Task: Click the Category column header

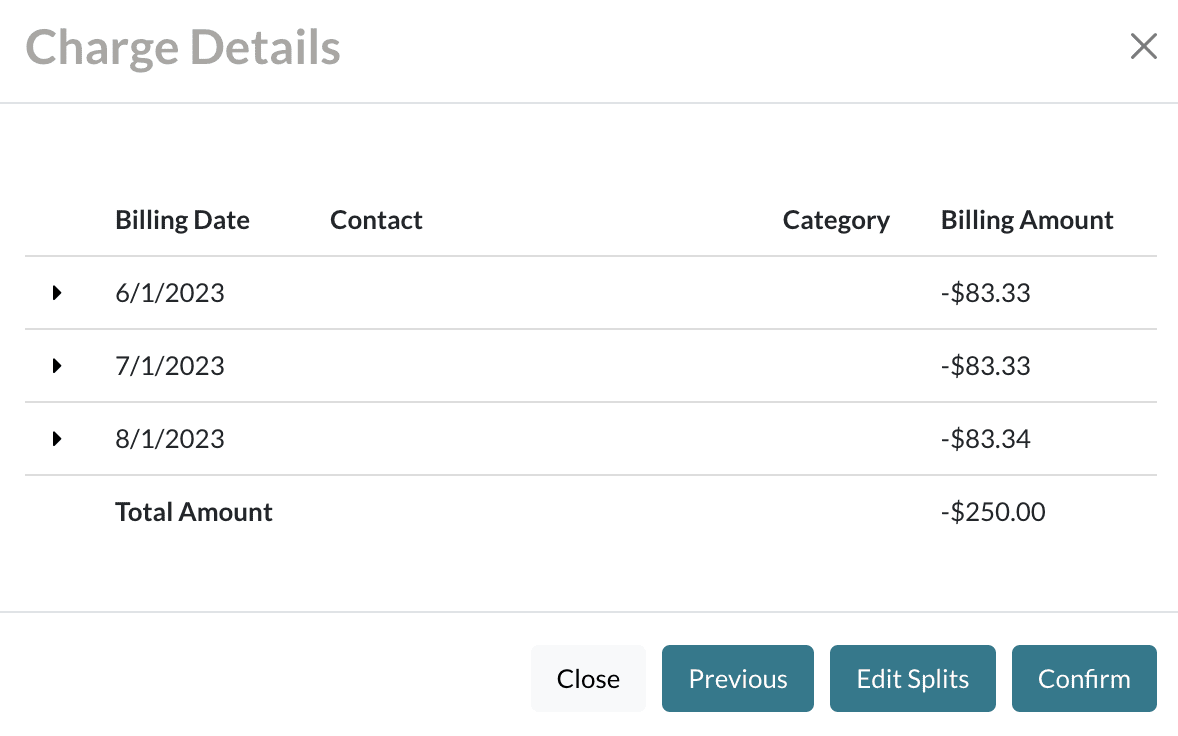Action: pos(837,219)
